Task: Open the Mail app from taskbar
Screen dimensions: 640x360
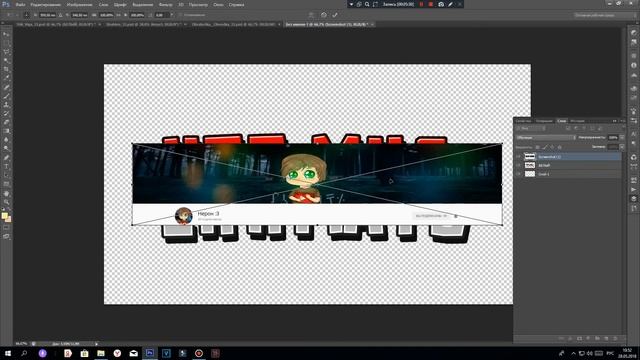Action: [x=133, y=353]
